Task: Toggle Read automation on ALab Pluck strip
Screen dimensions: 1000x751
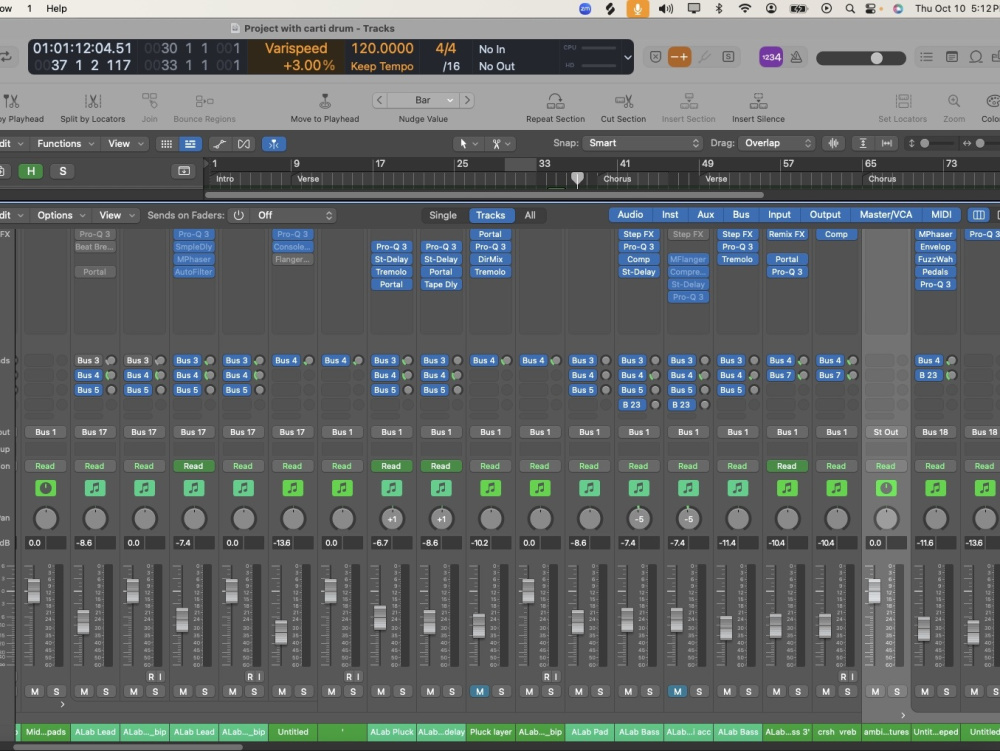Action: pos(391,466)
